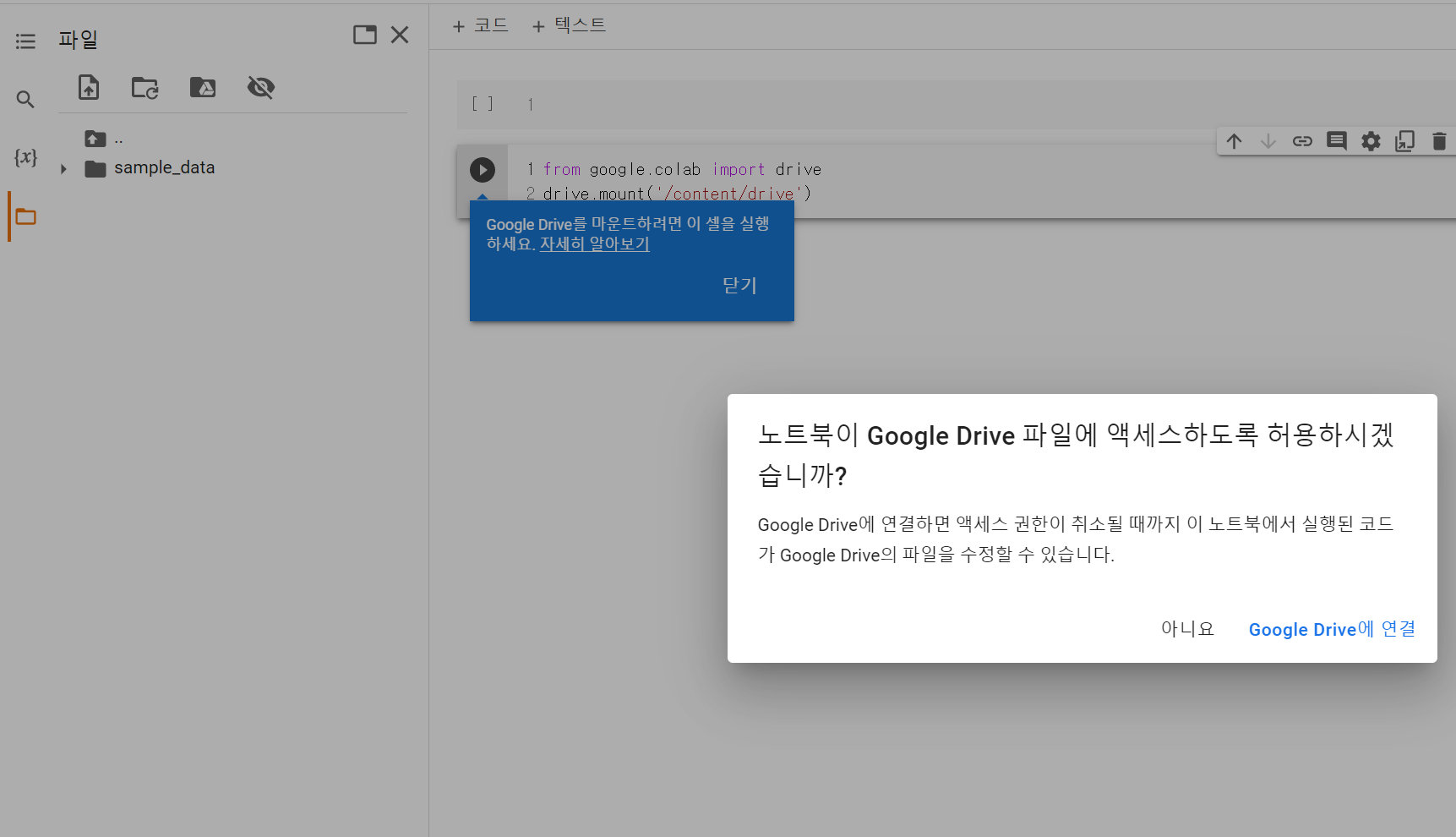Click the 파일 panel title
The width and height of the screenshot is (1456, 837).
tap(79, 40)
